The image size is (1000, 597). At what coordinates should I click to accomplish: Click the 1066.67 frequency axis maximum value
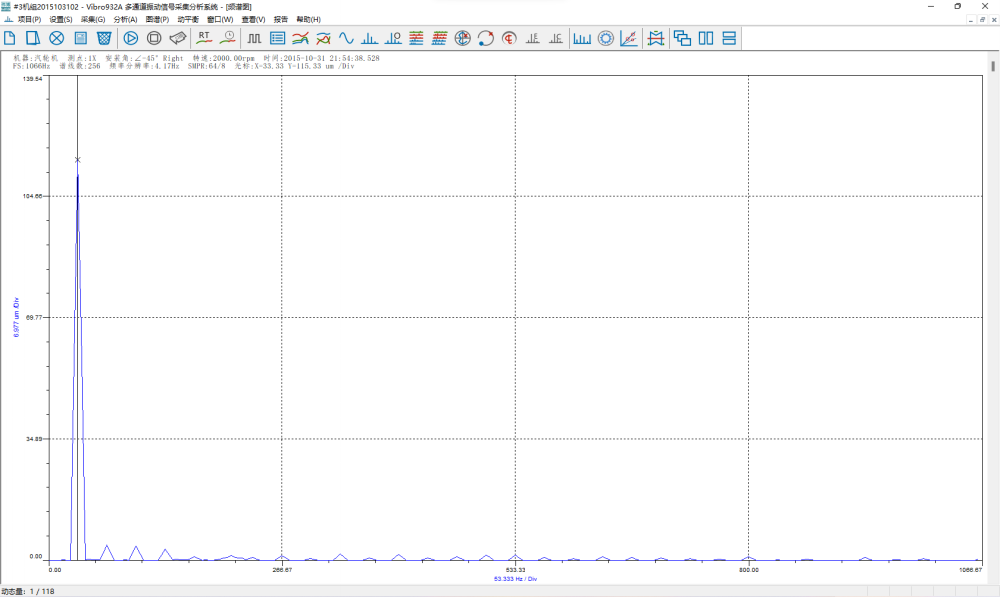click(970, 570)
